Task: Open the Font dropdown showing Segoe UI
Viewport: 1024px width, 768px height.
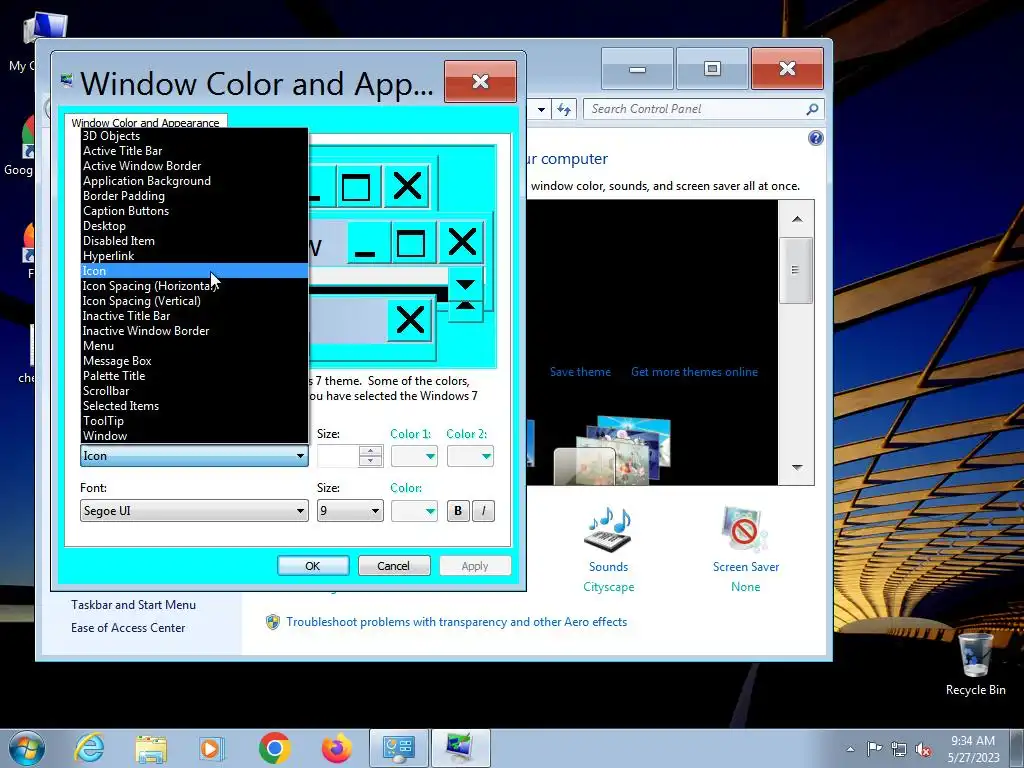Action: (x=194, y=511)
